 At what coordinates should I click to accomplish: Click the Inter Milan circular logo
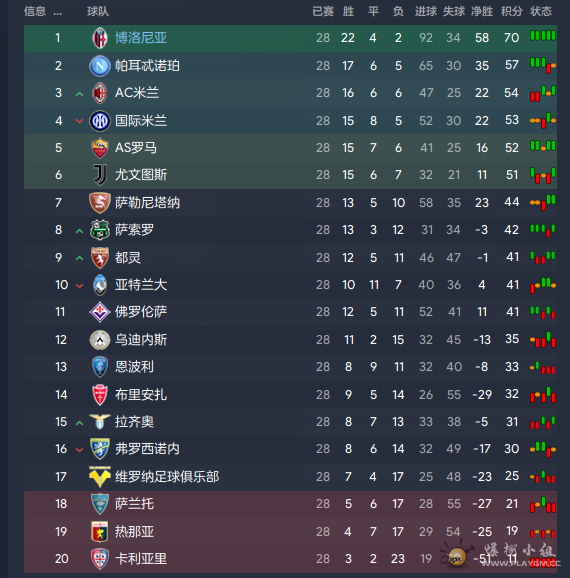coord(100,121)
